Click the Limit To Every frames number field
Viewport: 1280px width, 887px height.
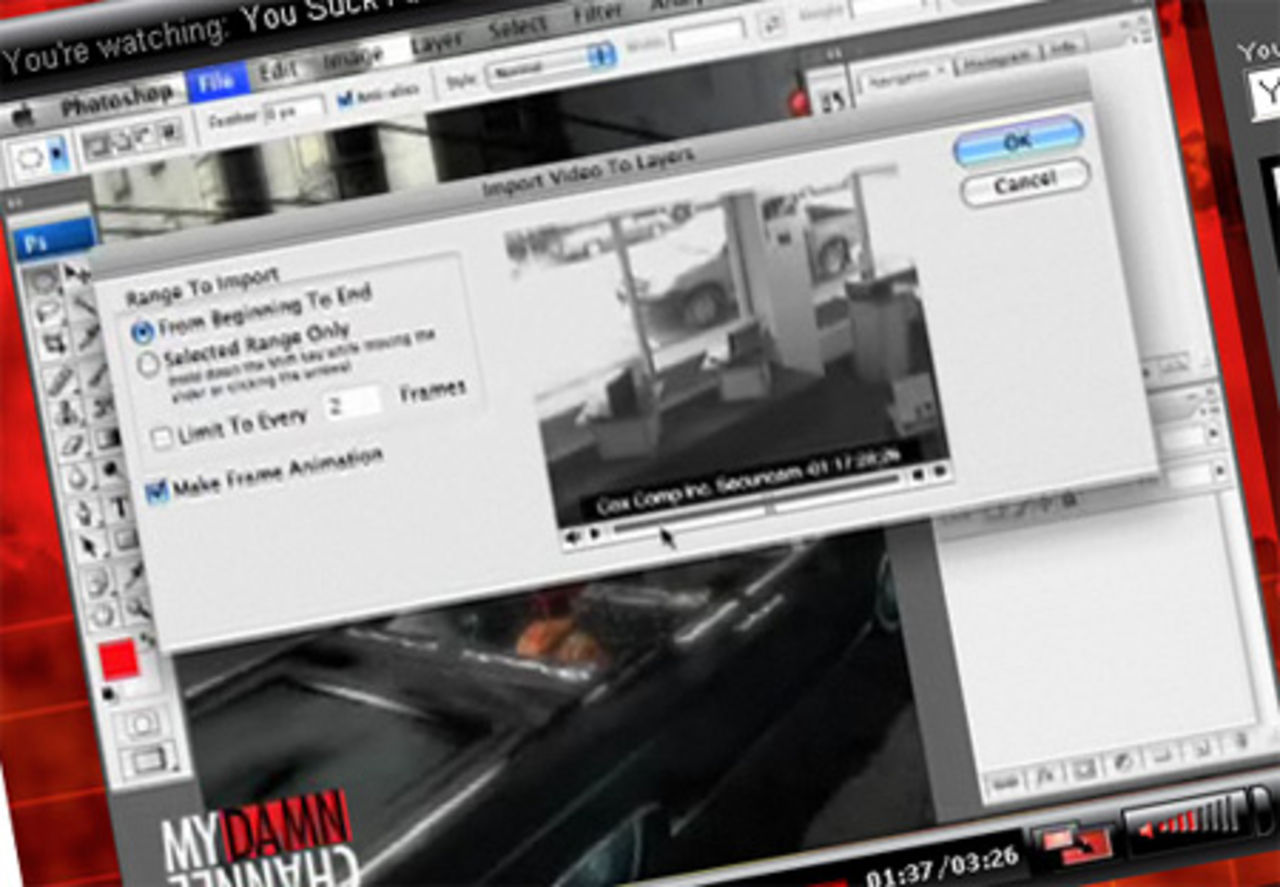(x=352, y=402)
